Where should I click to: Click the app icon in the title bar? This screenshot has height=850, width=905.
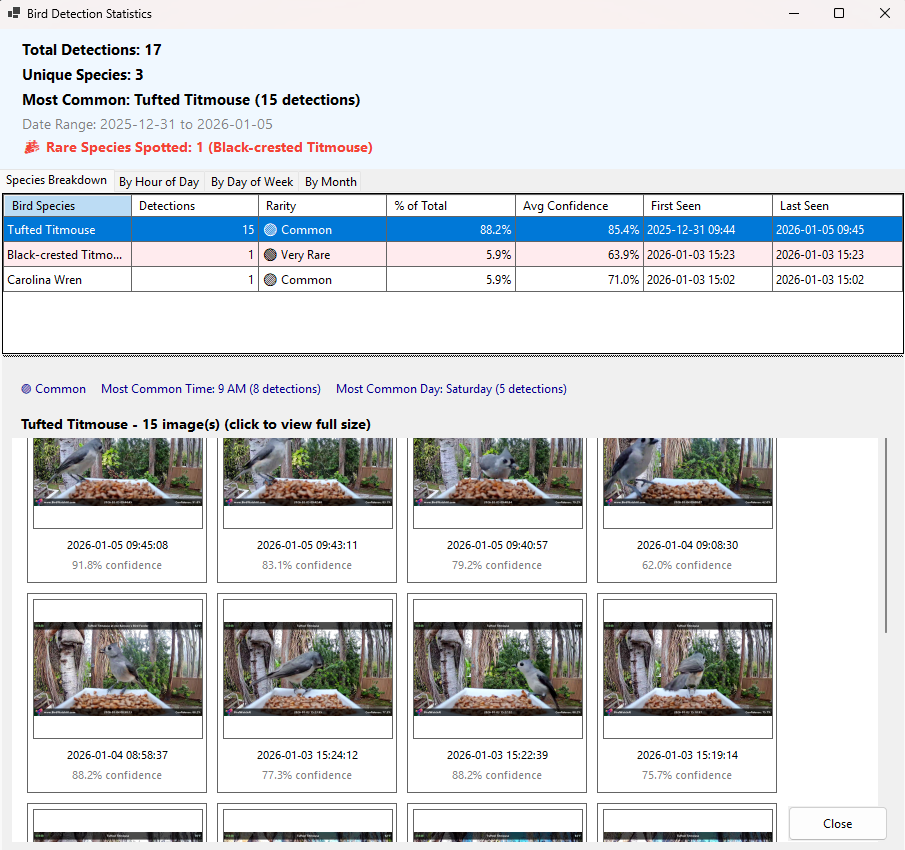tap(13, 13)
